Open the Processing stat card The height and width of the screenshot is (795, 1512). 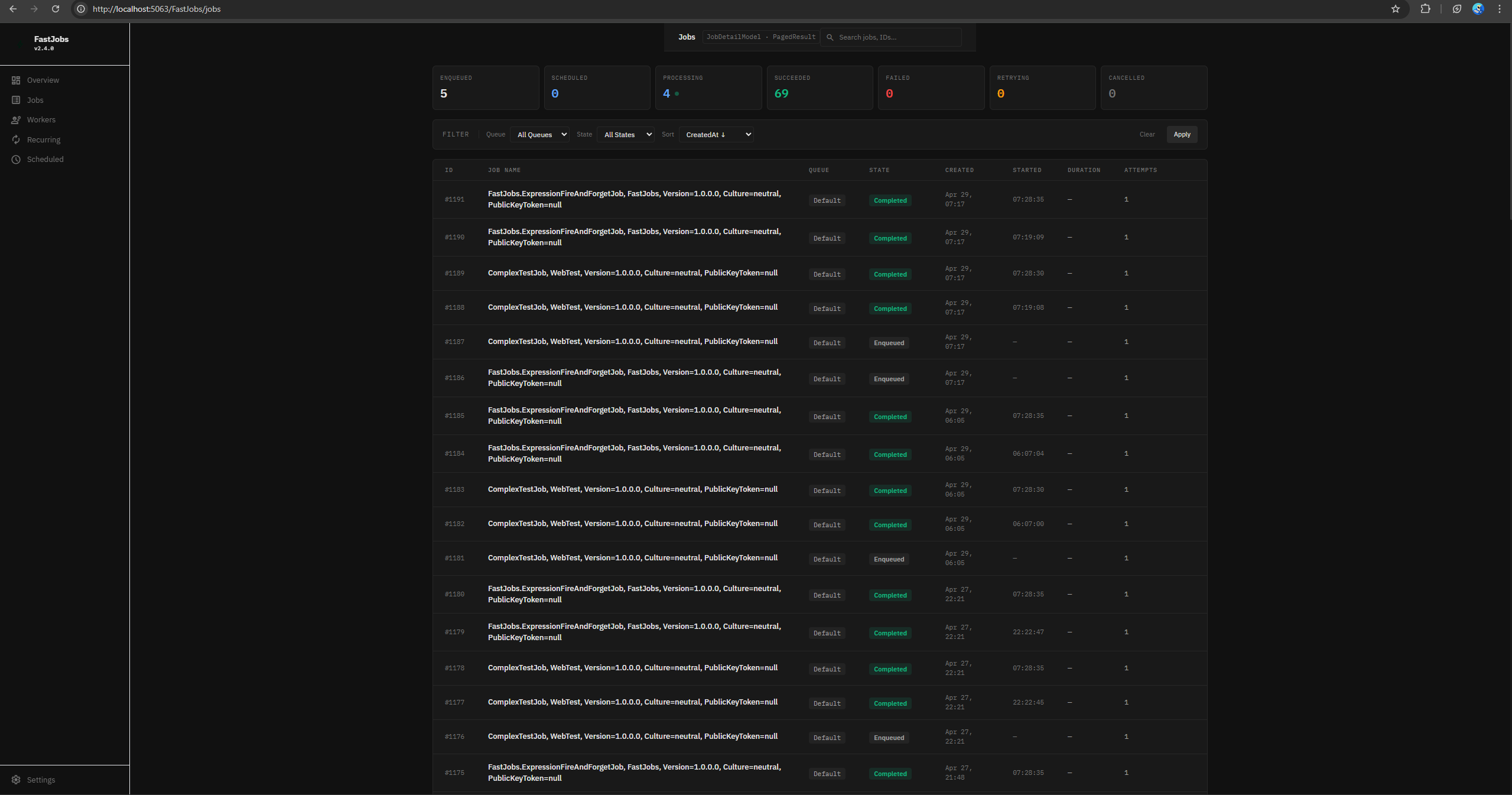[x=708, y=87]
